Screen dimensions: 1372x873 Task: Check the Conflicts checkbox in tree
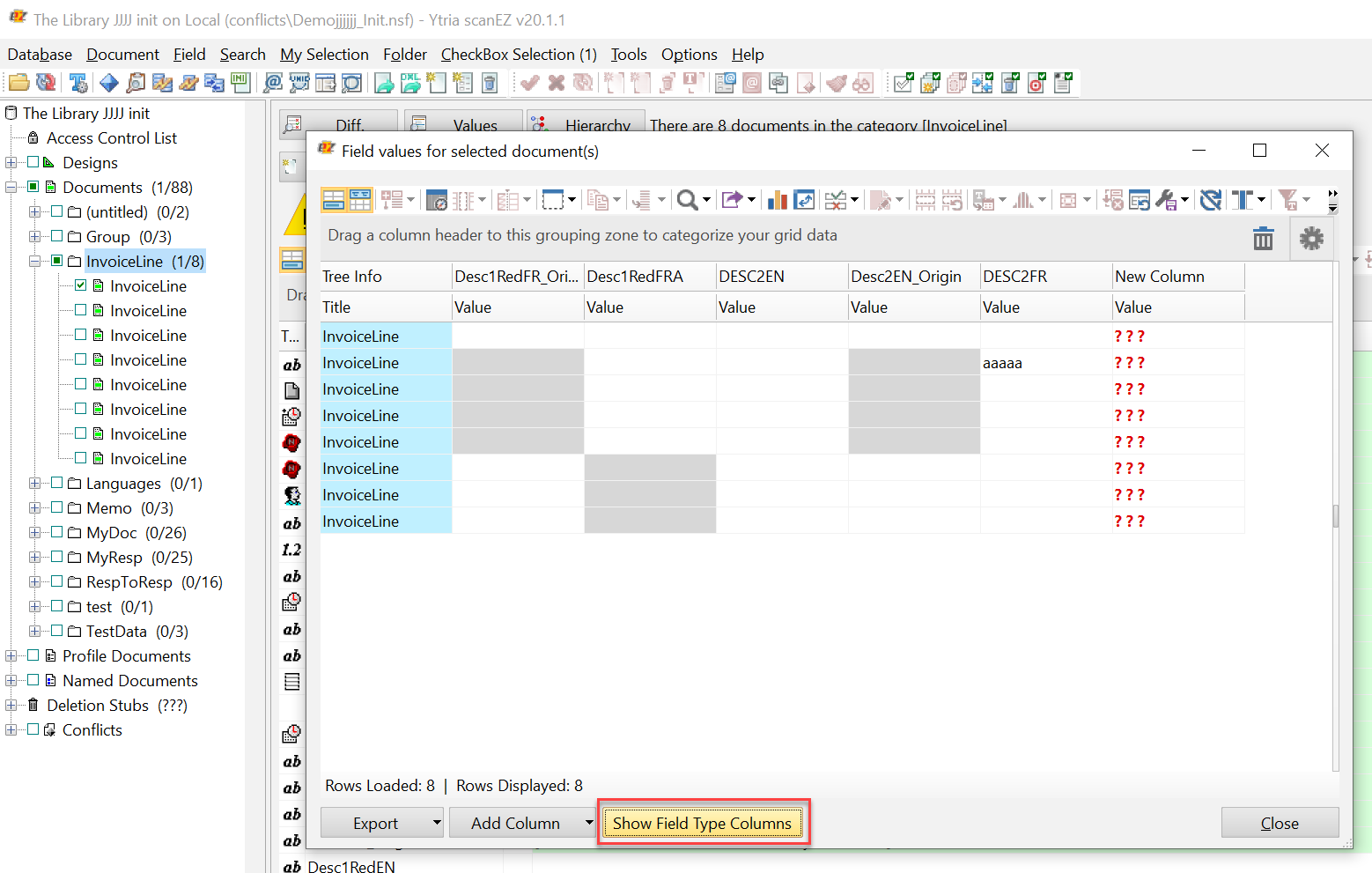[x=33, y=729]
